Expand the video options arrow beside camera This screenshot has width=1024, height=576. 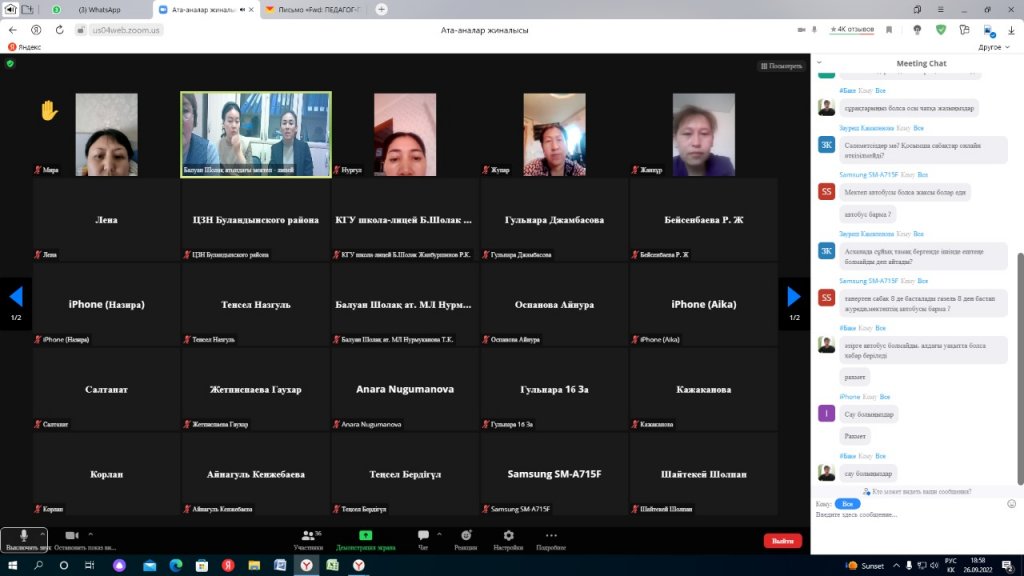[x=90, y=533]
